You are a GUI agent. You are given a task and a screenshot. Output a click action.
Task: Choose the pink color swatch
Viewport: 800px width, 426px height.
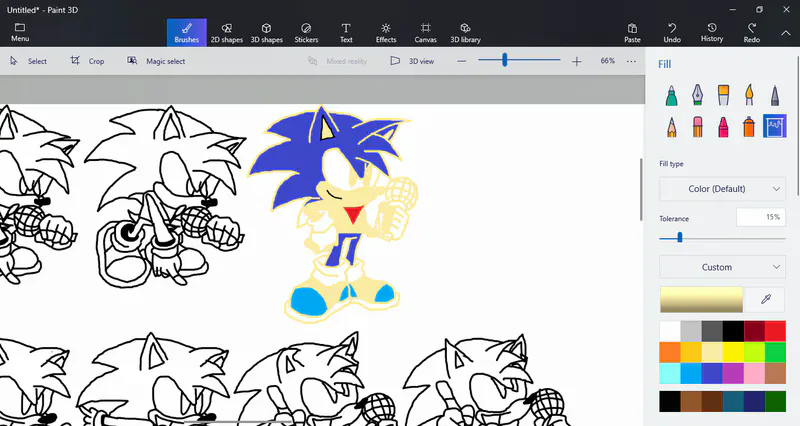(x=754, y=373)
